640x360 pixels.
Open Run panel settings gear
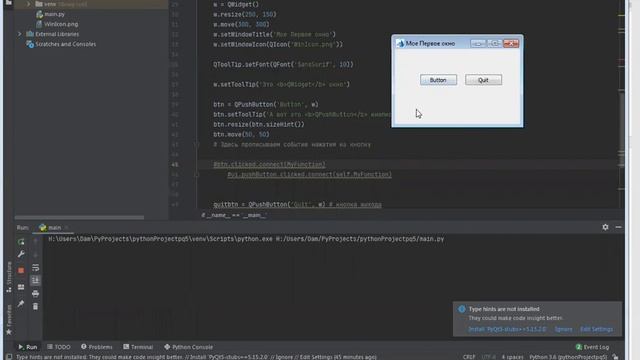605,227
